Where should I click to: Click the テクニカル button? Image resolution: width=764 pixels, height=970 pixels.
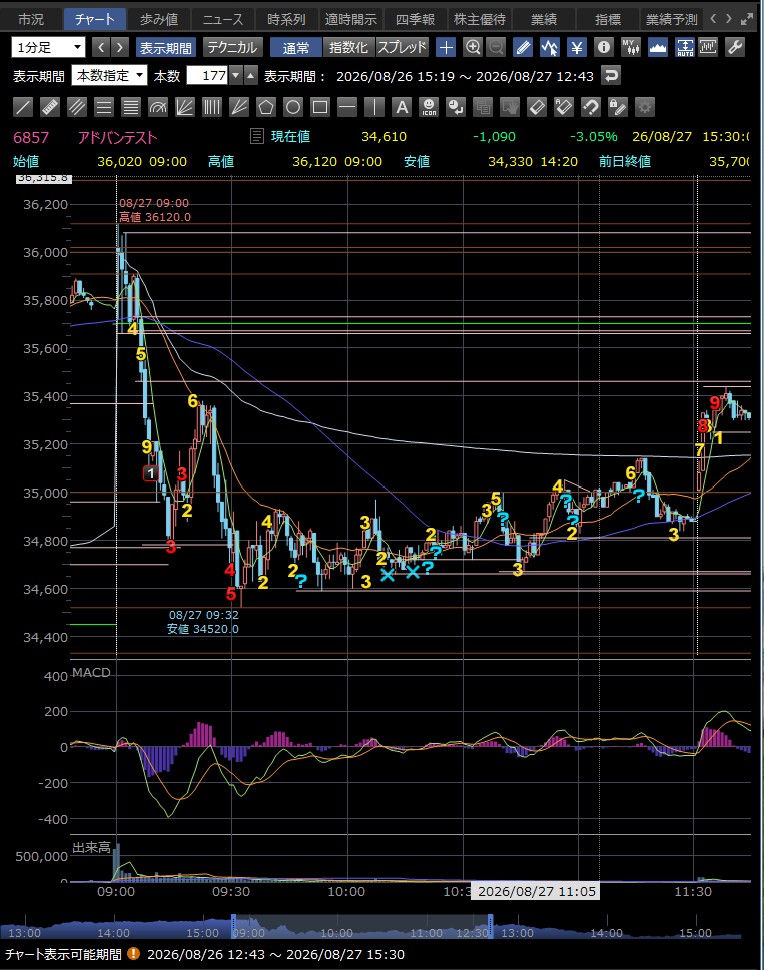coord(232,47)
